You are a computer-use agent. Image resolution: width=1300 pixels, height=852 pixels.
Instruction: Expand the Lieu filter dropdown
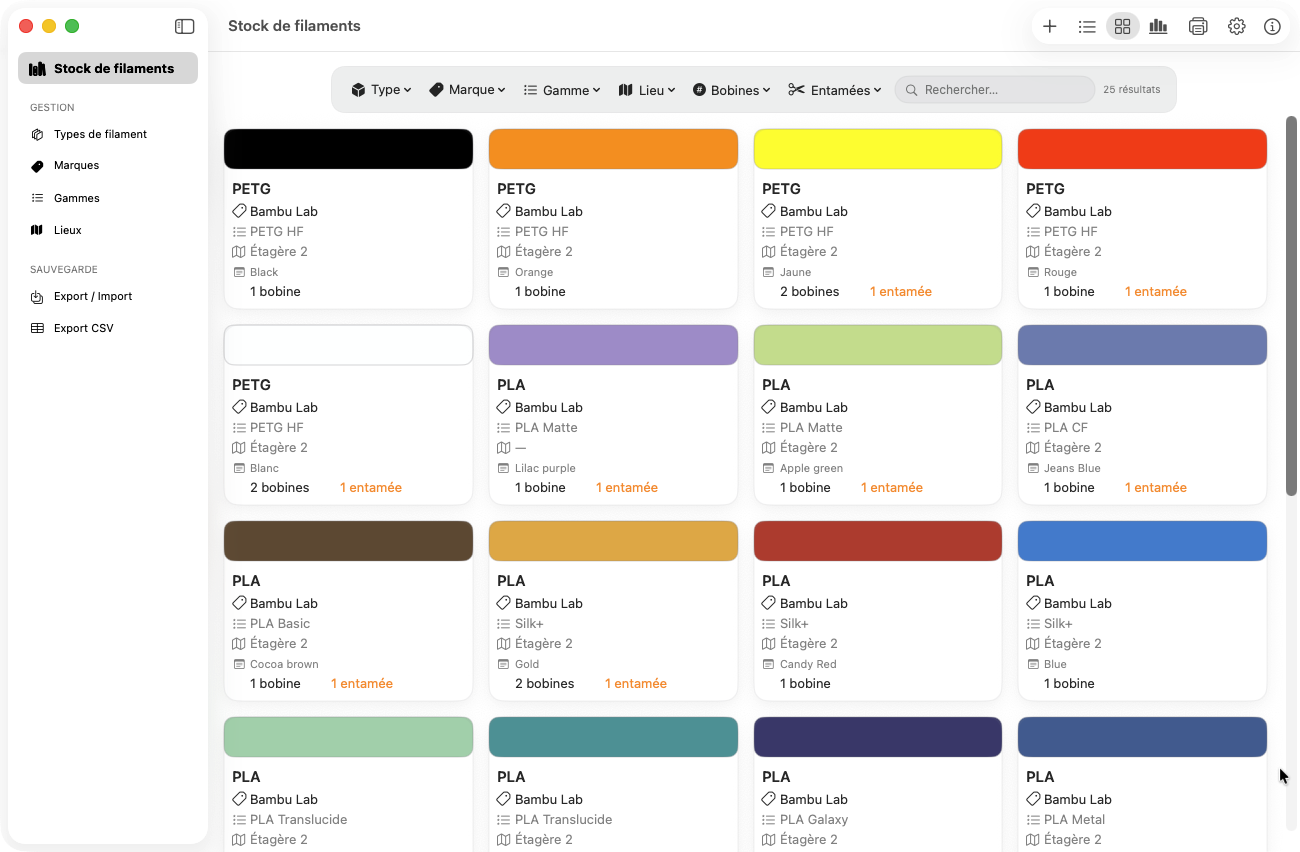pyautogui.click(x=647, y=90)
